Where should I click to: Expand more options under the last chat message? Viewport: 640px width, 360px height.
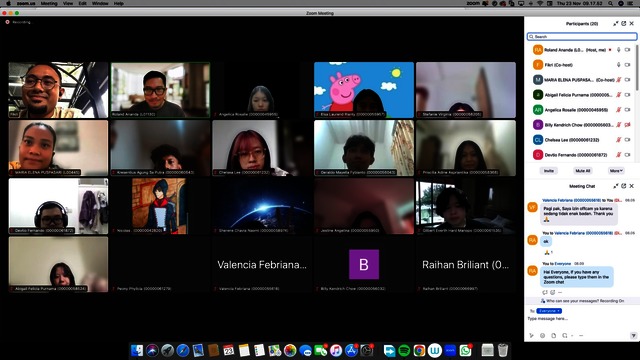(560, 292)
